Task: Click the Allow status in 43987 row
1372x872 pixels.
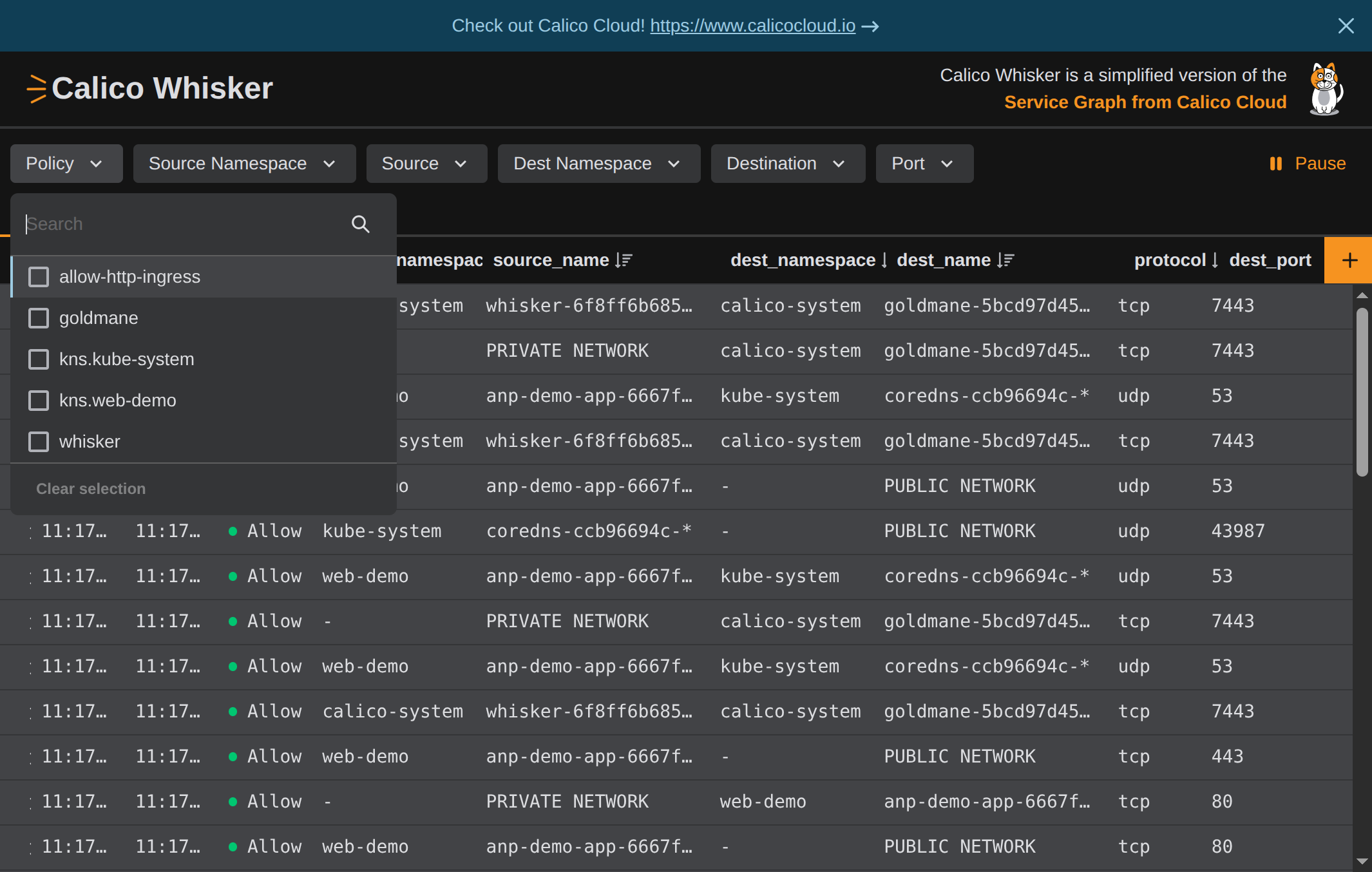Action: 265,531
